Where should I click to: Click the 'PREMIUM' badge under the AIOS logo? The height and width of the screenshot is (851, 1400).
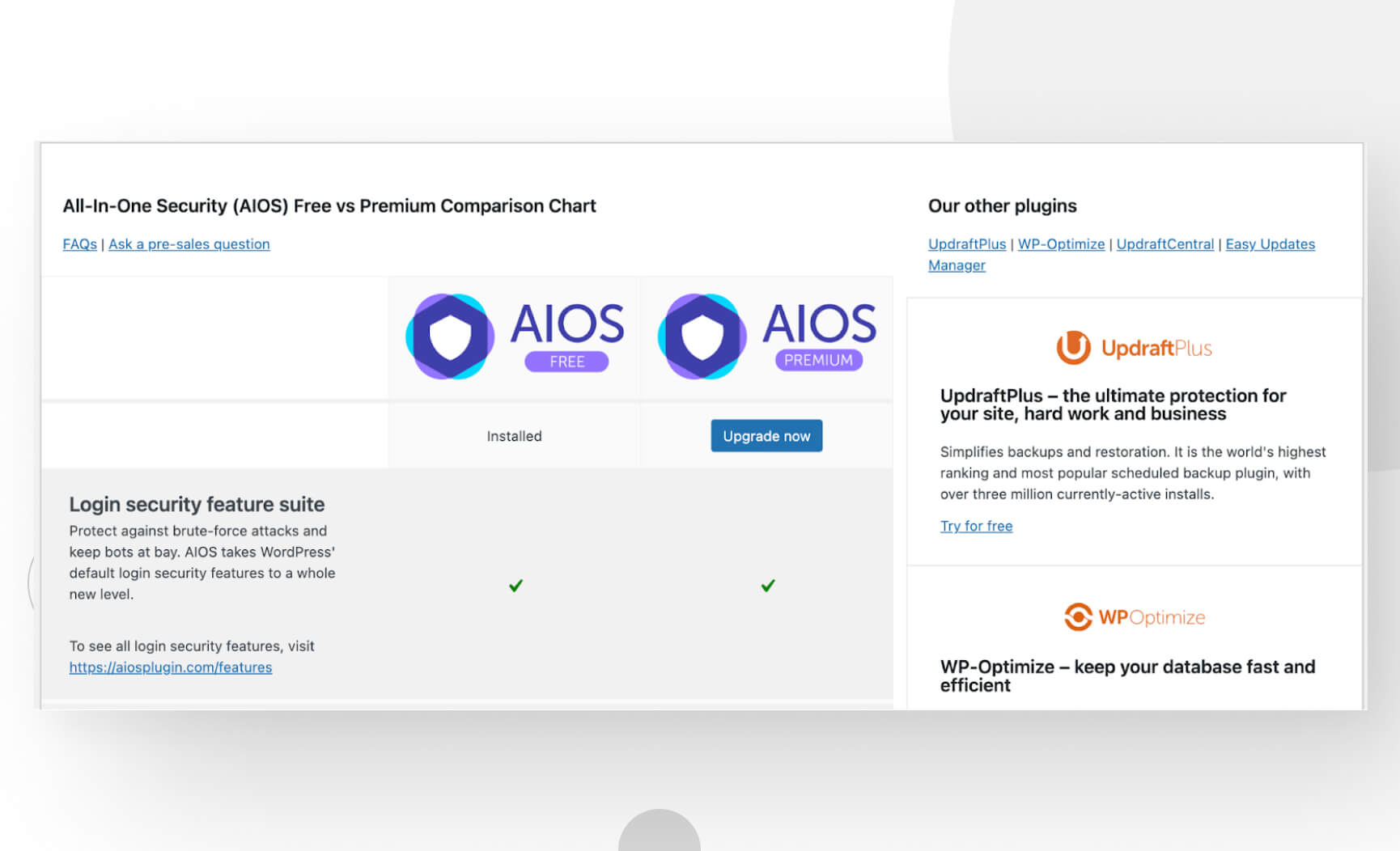tap(817, 359)
